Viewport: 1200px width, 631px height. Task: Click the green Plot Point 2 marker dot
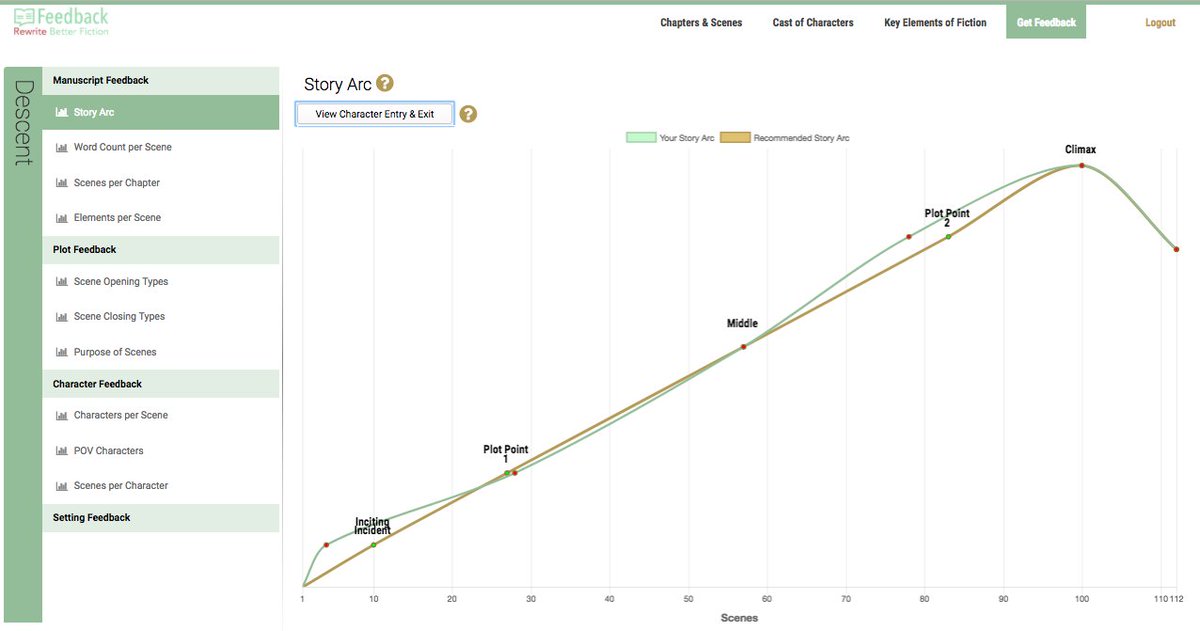(948, 237)
